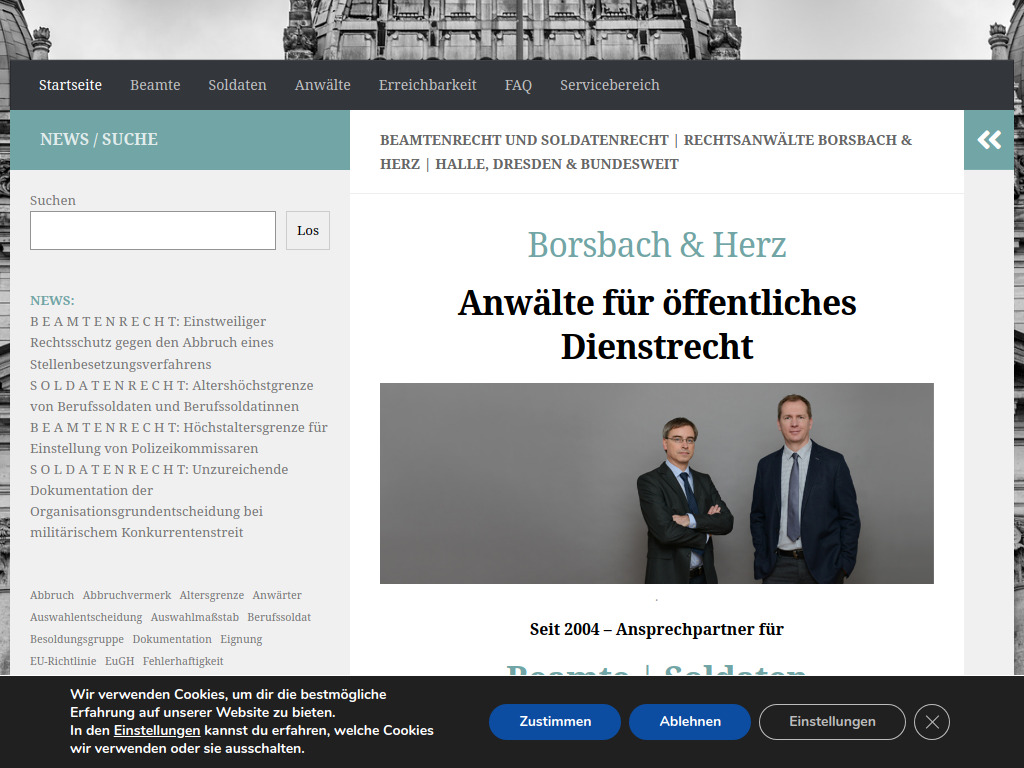Image resolution: width=1024 pixels, height=768 pixels.
Task: Click the Suchen search input field
Action: point(153,230)
